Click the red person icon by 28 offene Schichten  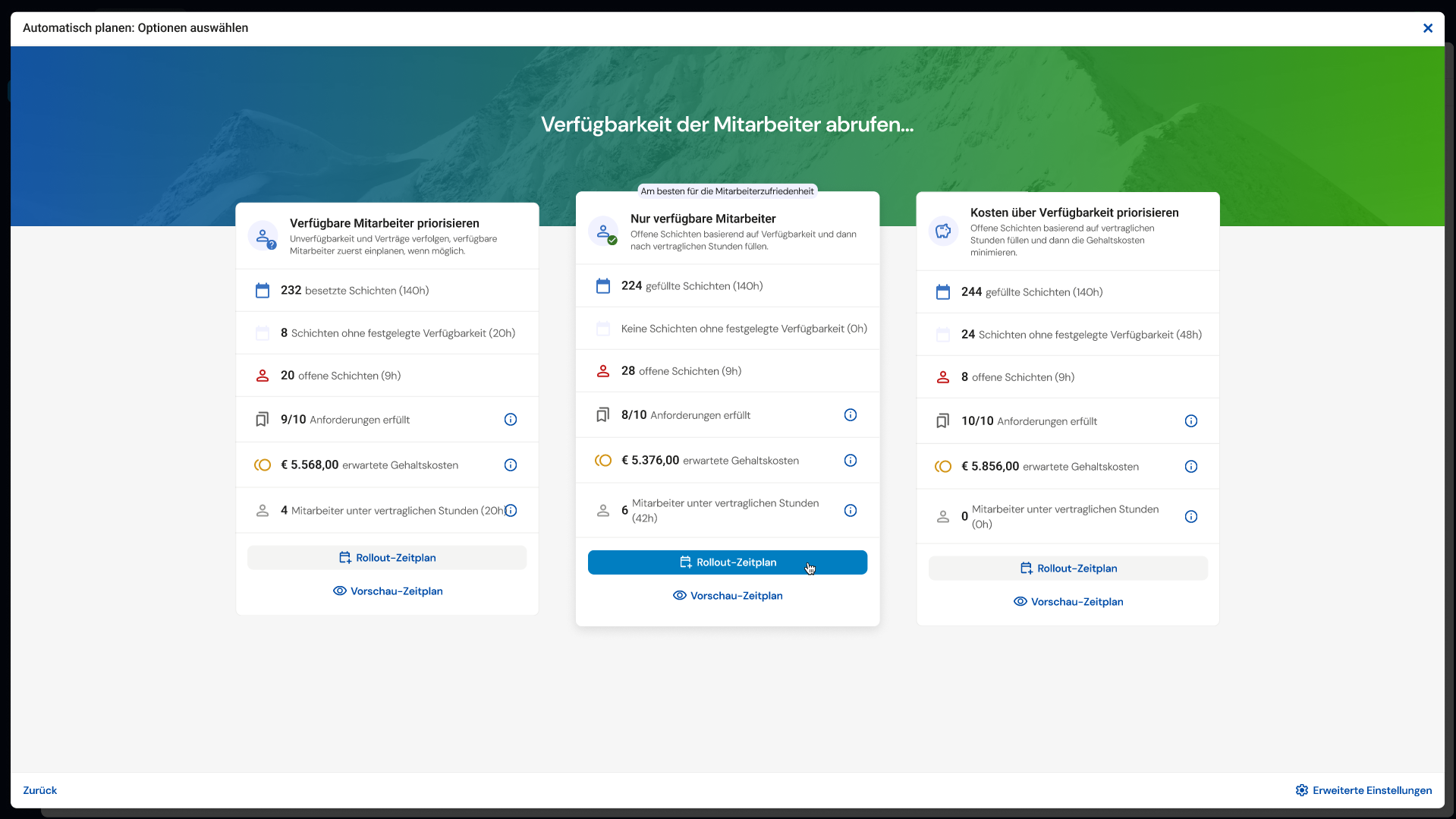[603, 371]
